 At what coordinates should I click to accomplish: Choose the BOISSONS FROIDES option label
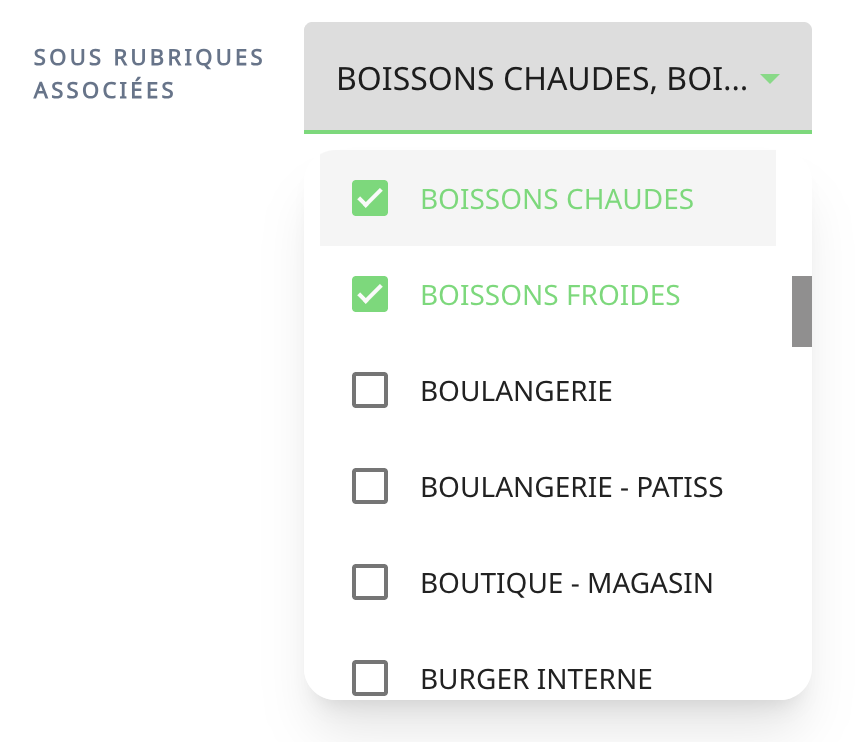550,295
